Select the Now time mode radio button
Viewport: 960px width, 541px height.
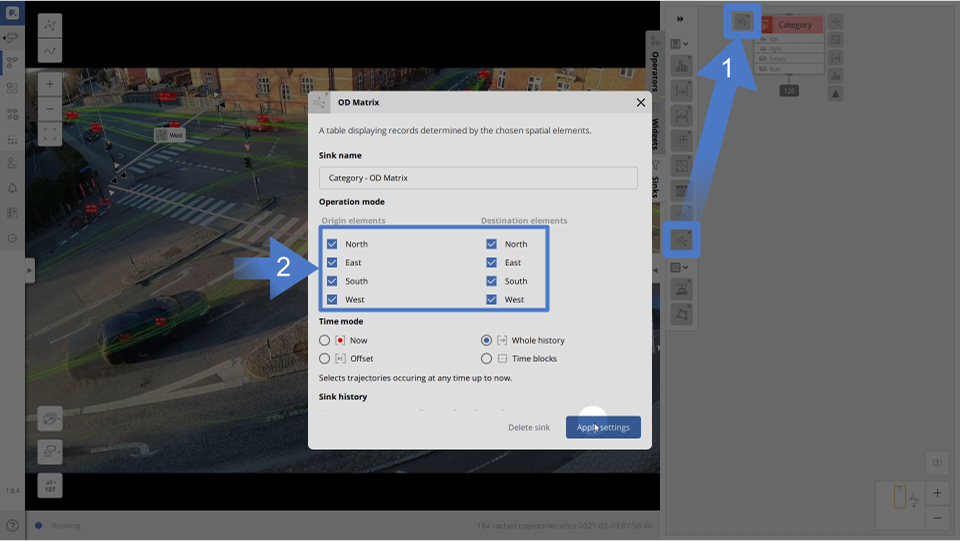point(325,340)
